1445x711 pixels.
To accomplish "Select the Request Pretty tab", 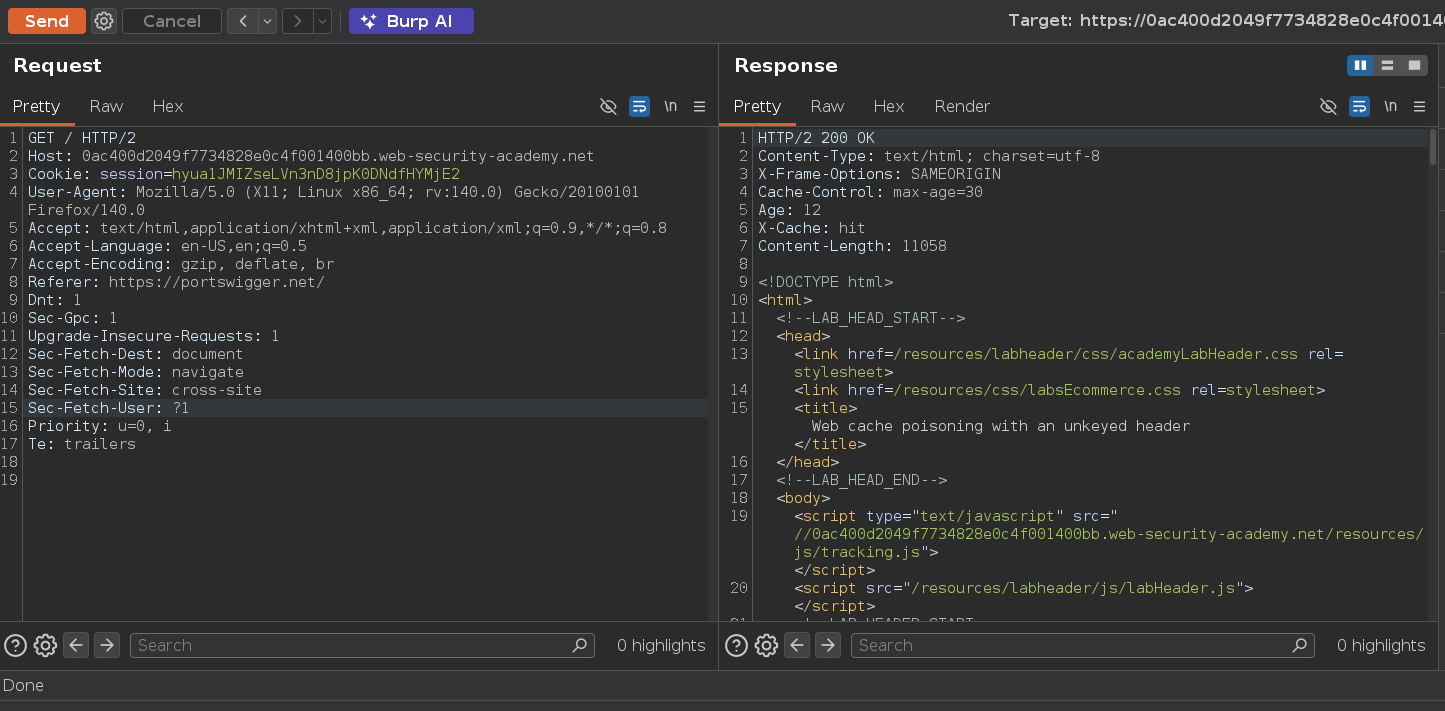I will (37, 106).
